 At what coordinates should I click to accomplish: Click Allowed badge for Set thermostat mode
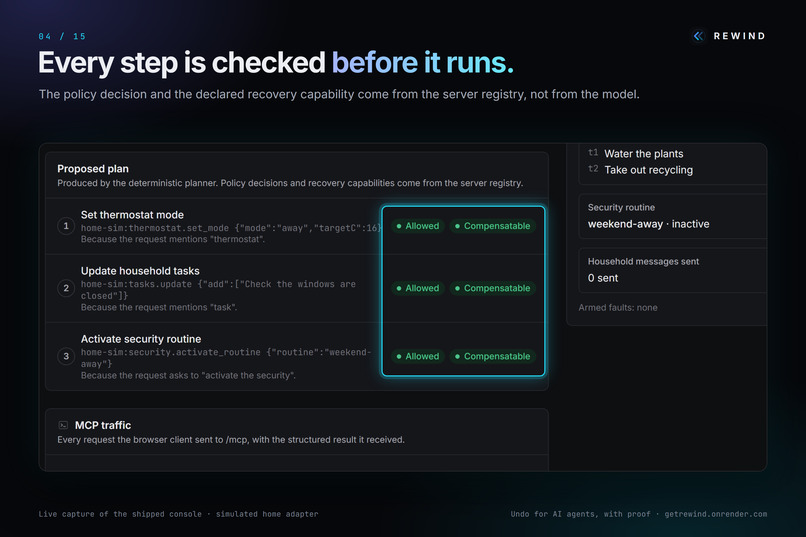417,226
